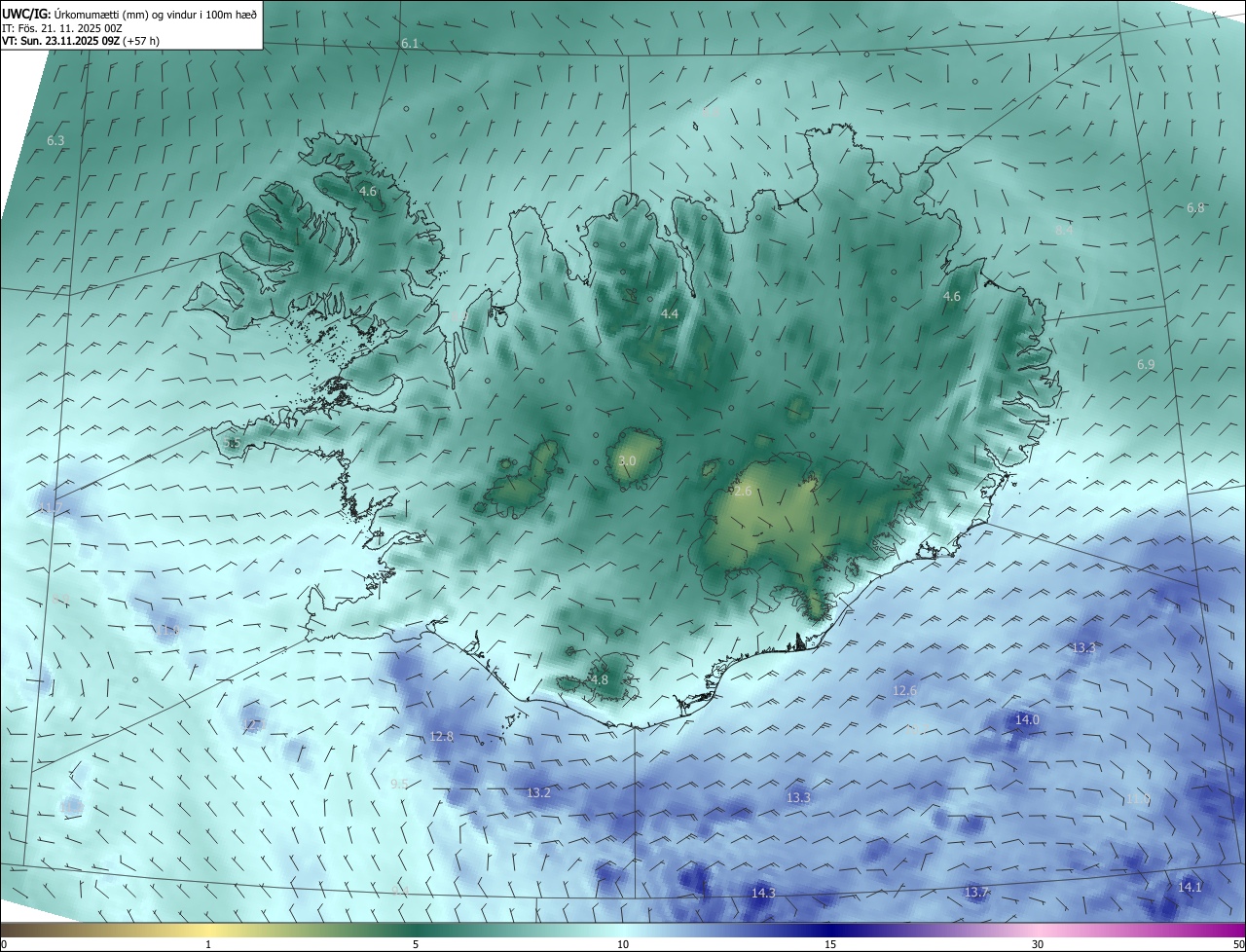
Task: Click the 6.9 value label on the map
Action: point(1146,364)
